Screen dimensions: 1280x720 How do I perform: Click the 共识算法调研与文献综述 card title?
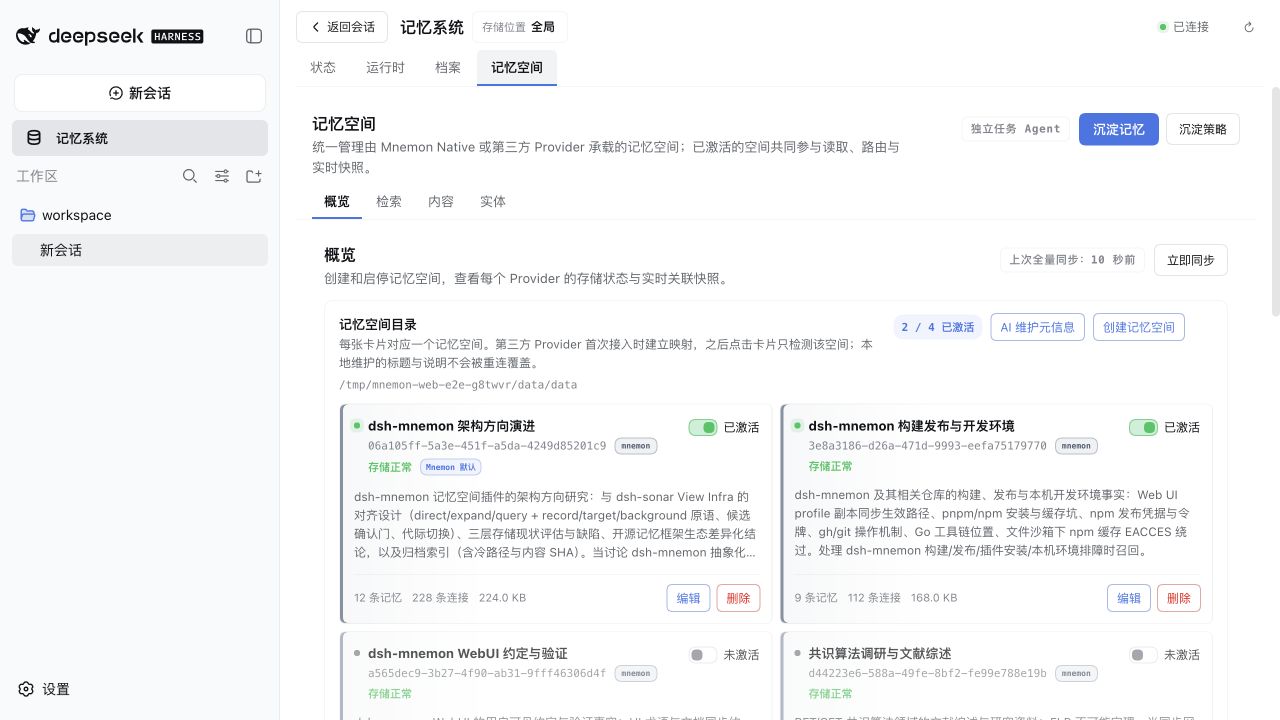[880, 653]
